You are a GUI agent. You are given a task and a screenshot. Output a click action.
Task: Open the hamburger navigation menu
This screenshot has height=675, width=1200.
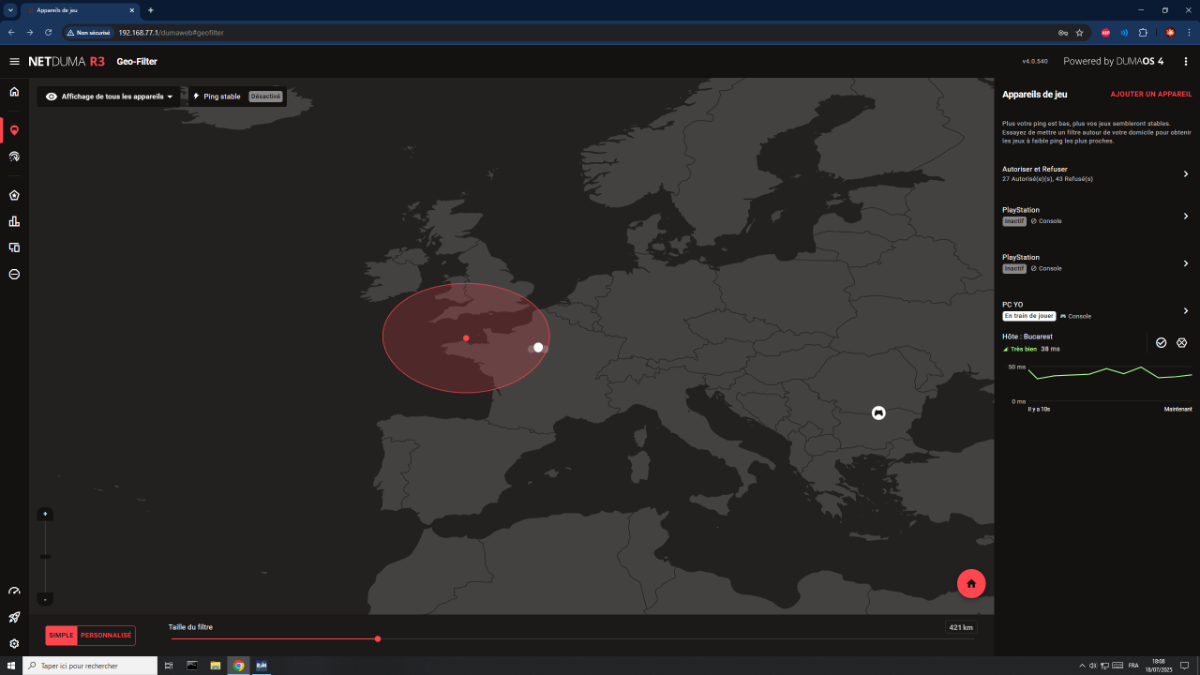click(x=14, y=61)
